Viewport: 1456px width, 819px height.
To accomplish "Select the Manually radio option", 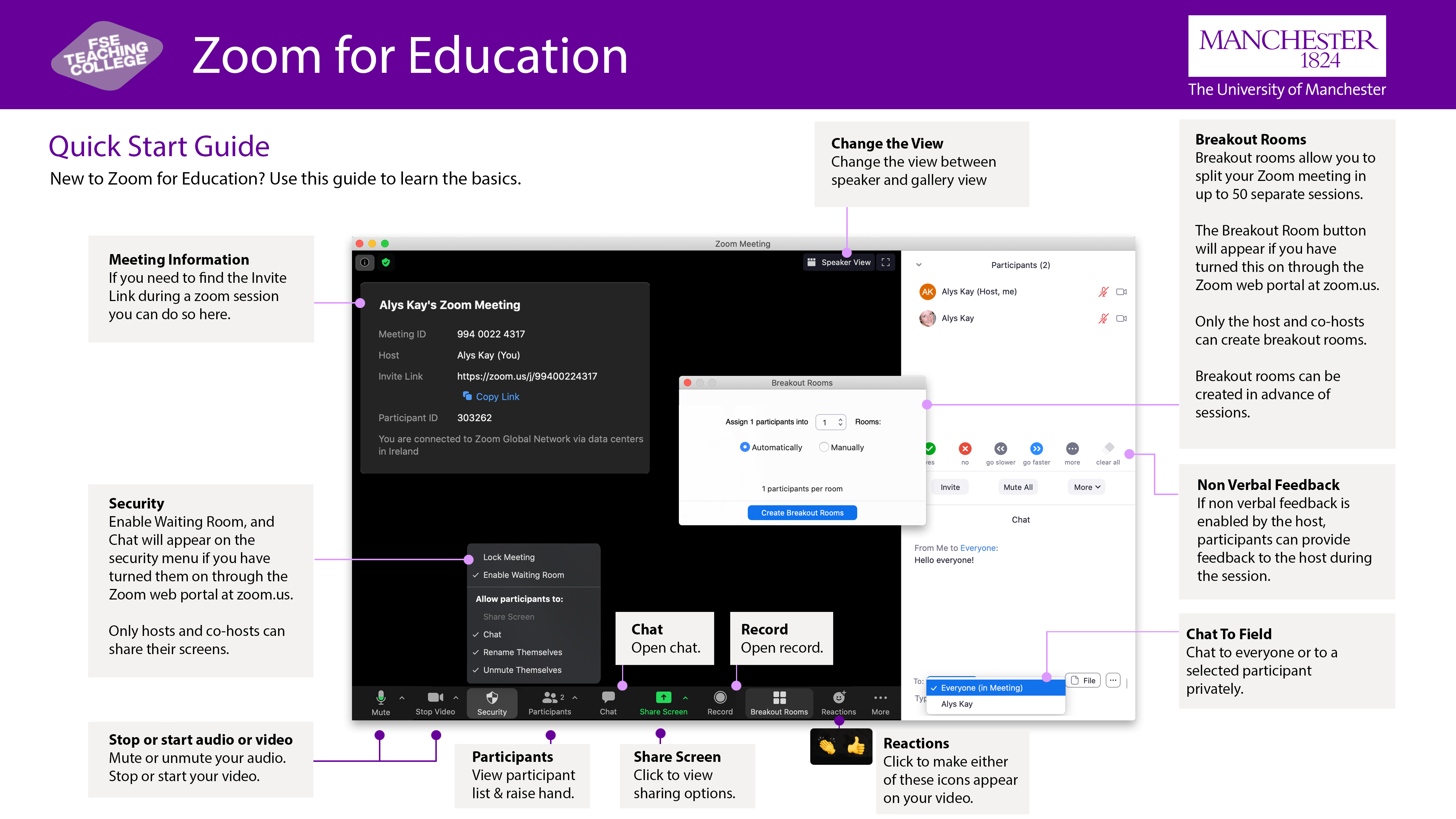I will 824,447.
